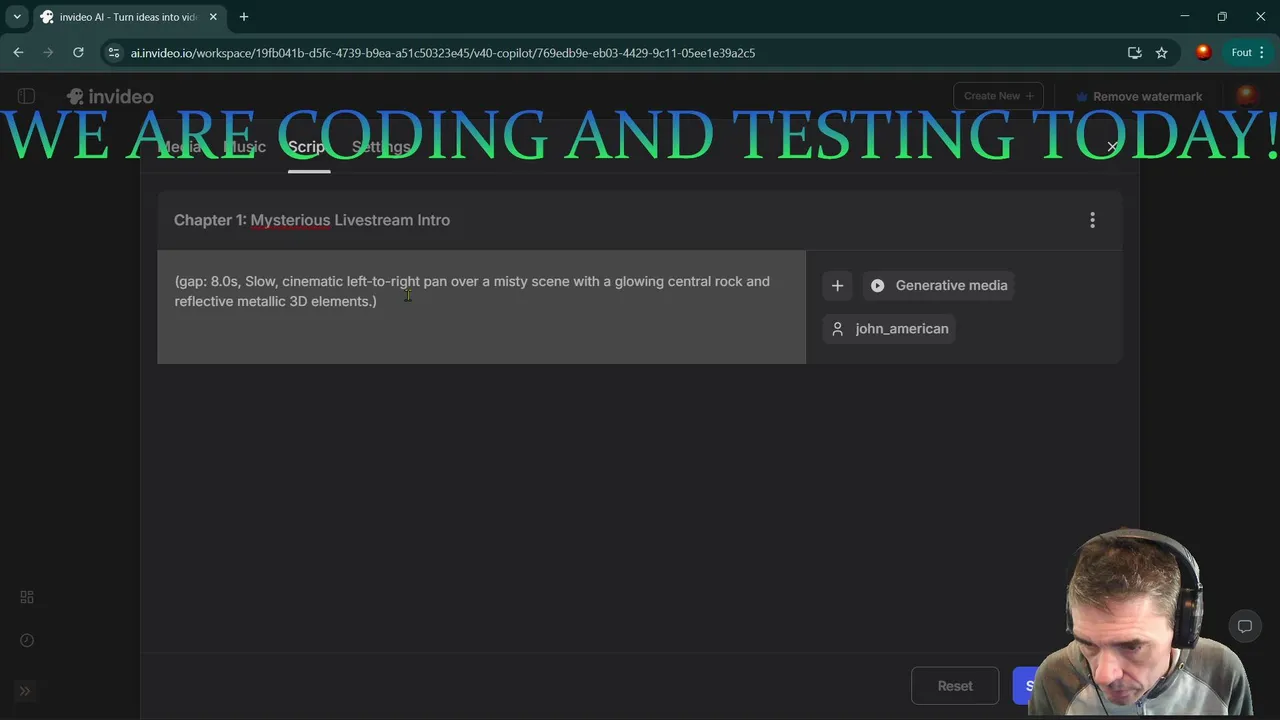Open the Fout profile button
The width and height of the screenshot is (1280, 720).
point(1241,53)
